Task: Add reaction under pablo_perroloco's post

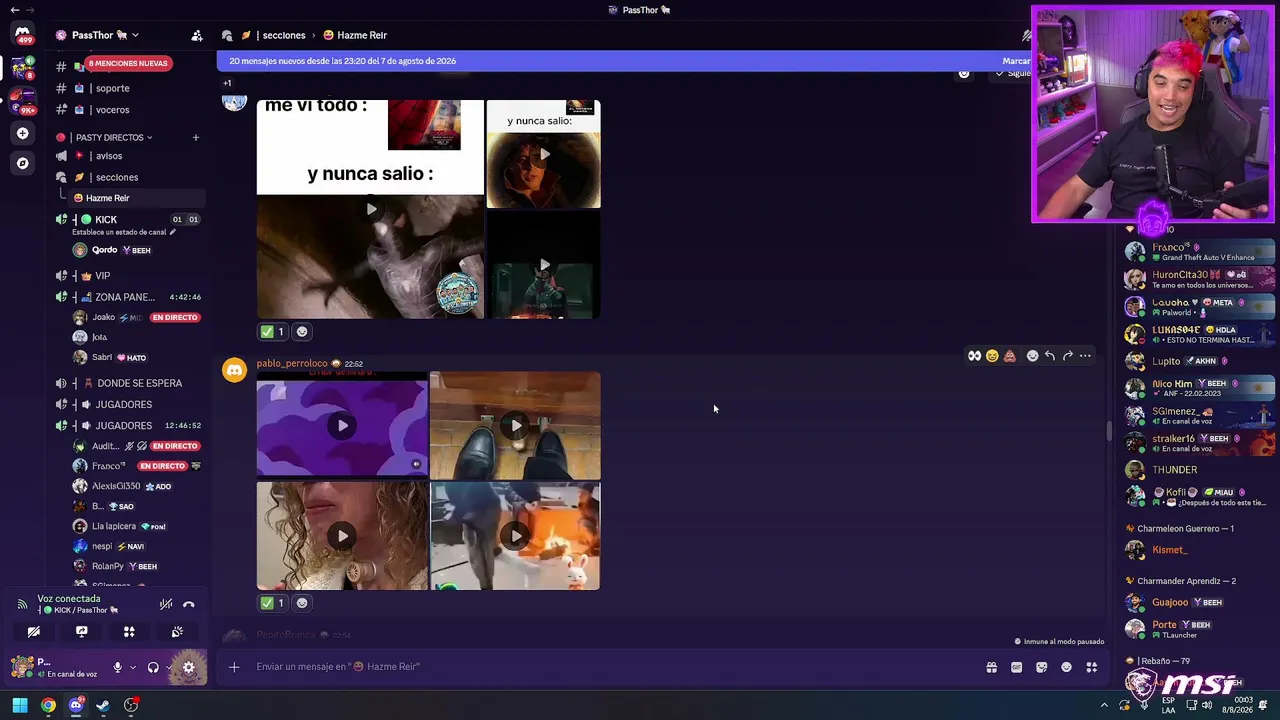Action: click(302, 603)
